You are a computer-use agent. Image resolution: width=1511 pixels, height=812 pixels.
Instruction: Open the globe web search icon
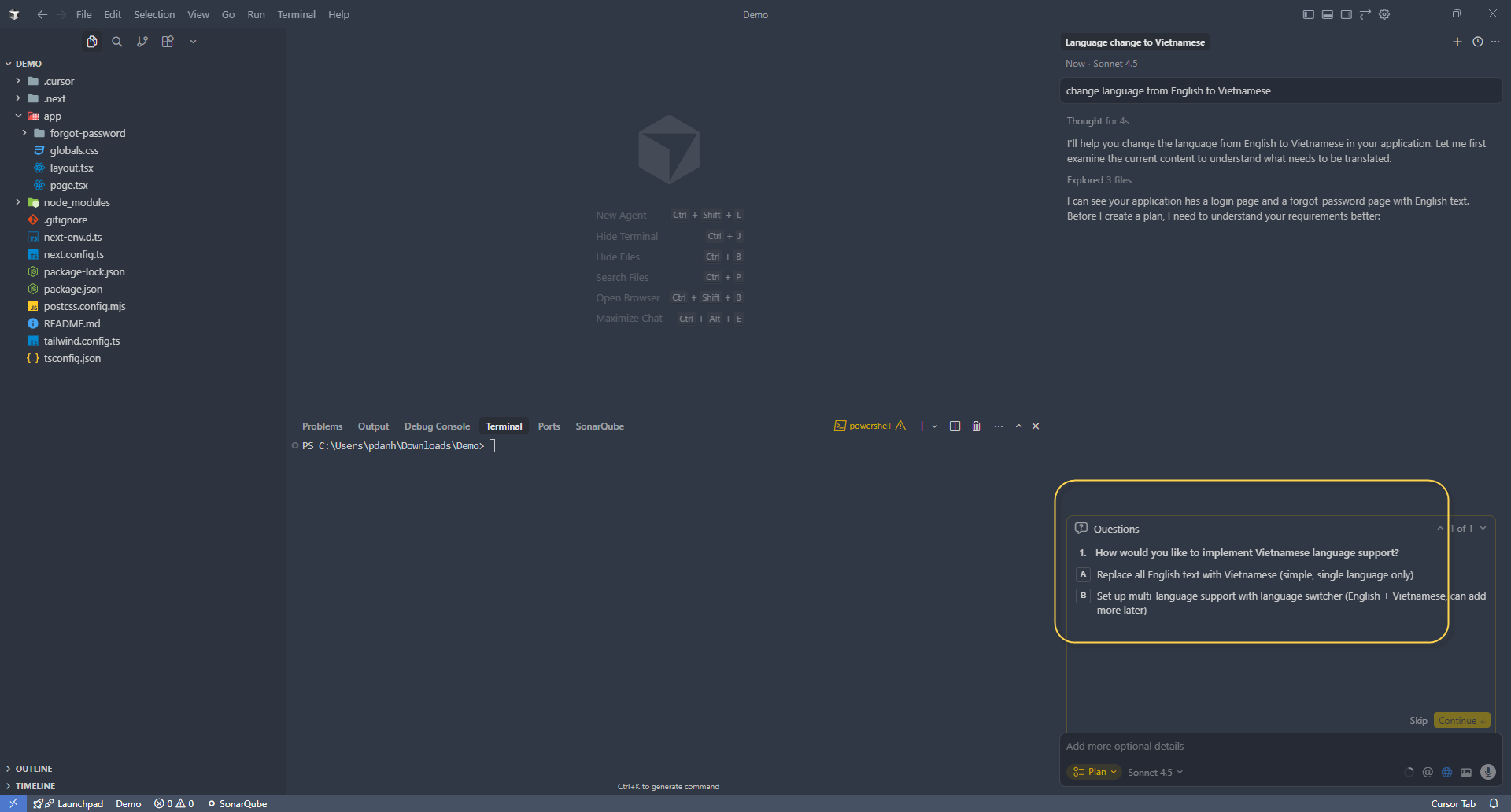(1446, 772)
